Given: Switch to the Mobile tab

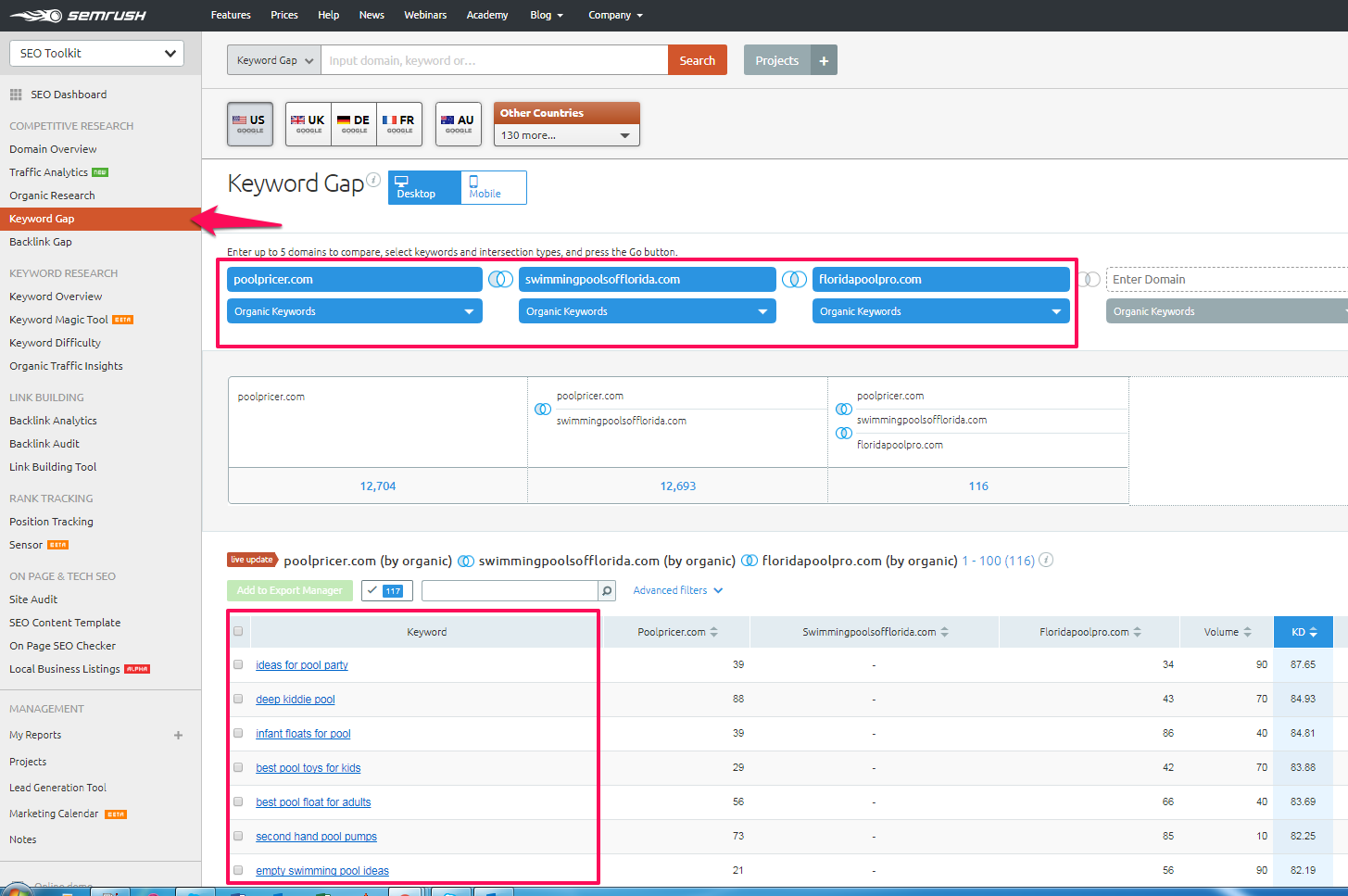Looking at the screenshot, I should (493, 187).
